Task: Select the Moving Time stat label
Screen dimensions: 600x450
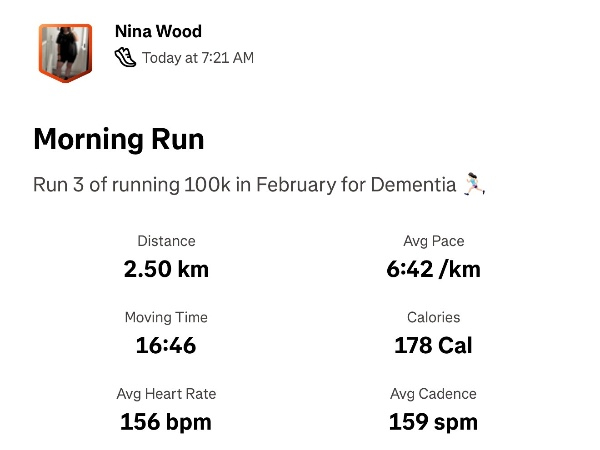Action: tap(166, 317)
